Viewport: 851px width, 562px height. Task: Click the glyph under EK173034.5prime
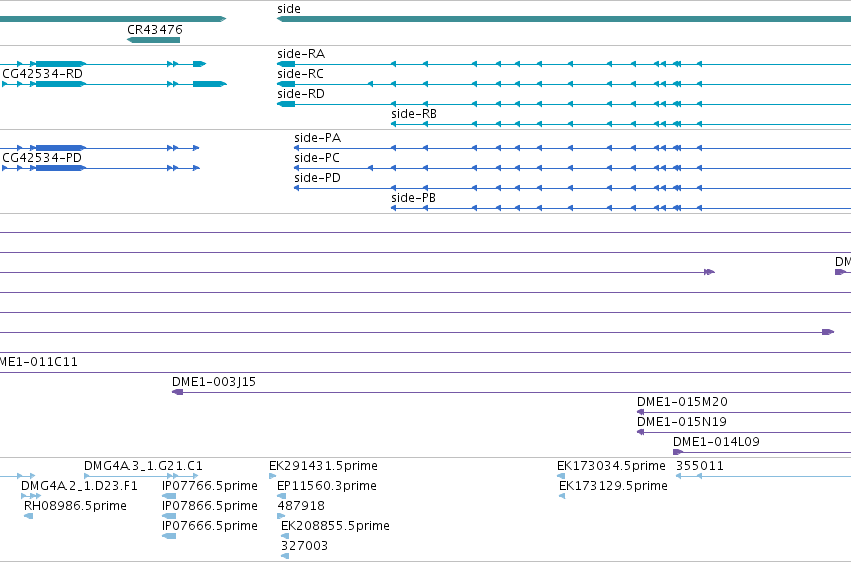point(561,476)
